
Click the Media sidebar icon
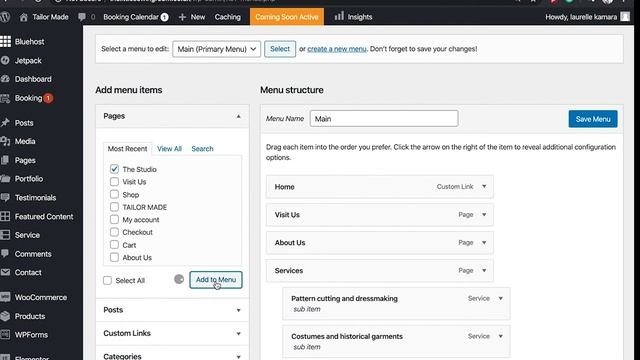5,141
